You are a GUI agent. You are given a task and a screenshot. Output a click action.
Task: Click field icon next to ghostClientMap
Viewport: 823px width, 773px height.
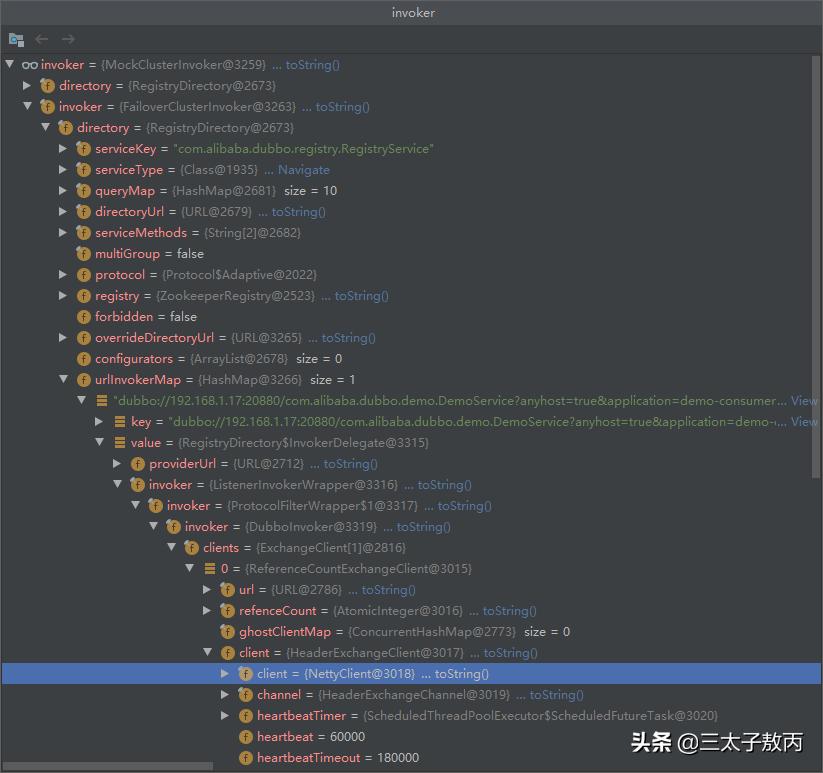(227, 632)
